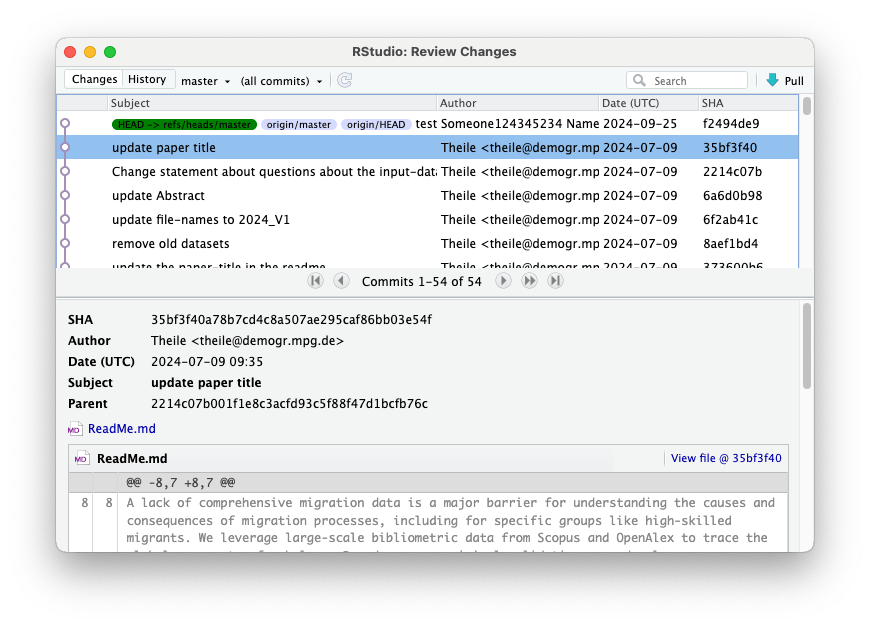870x626 pixels.
Task: Select the History tab
Action: 147,80
